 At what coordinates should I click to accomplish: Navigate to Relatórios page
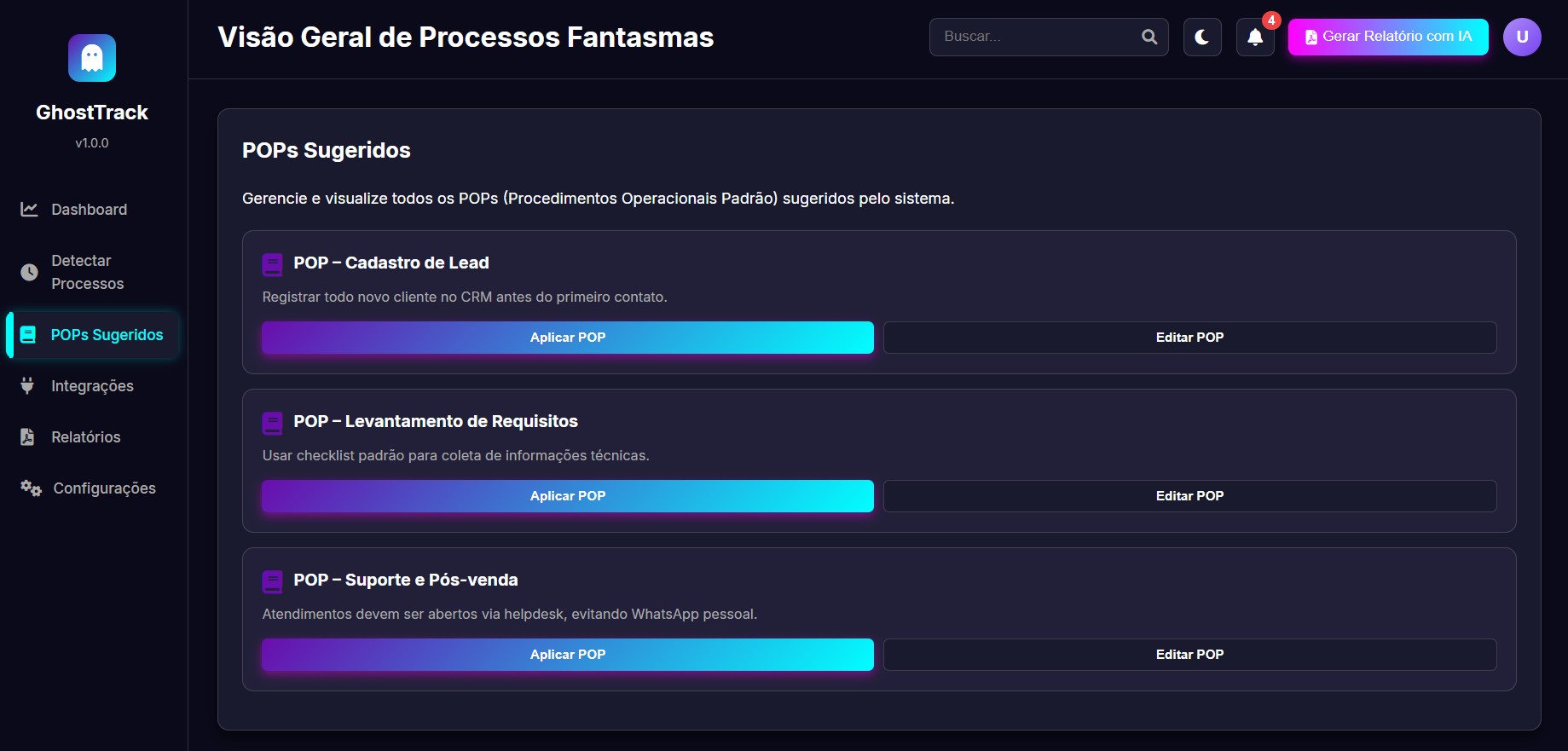85,437
